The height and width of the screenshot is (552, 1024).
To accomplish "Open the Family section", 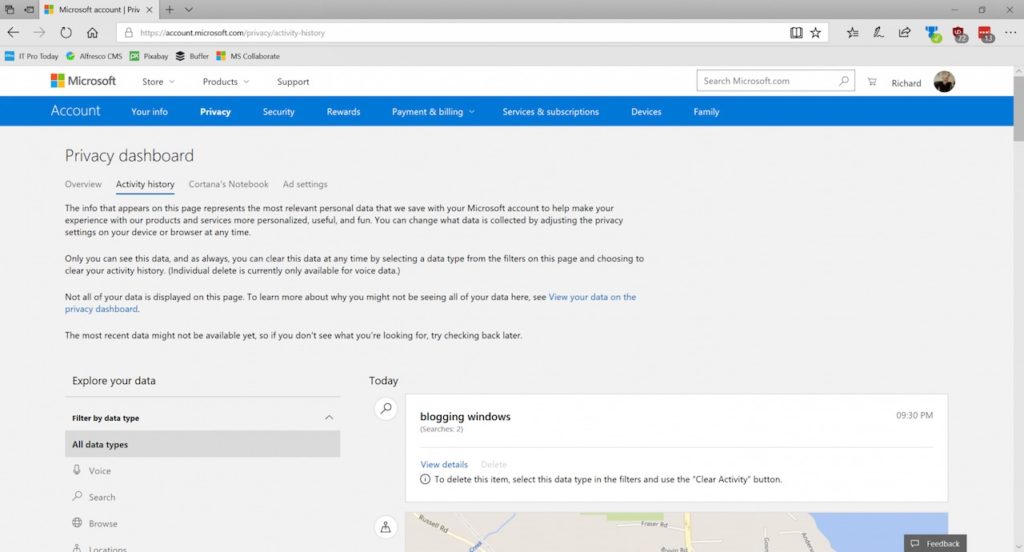I will [x=706, y=112].
